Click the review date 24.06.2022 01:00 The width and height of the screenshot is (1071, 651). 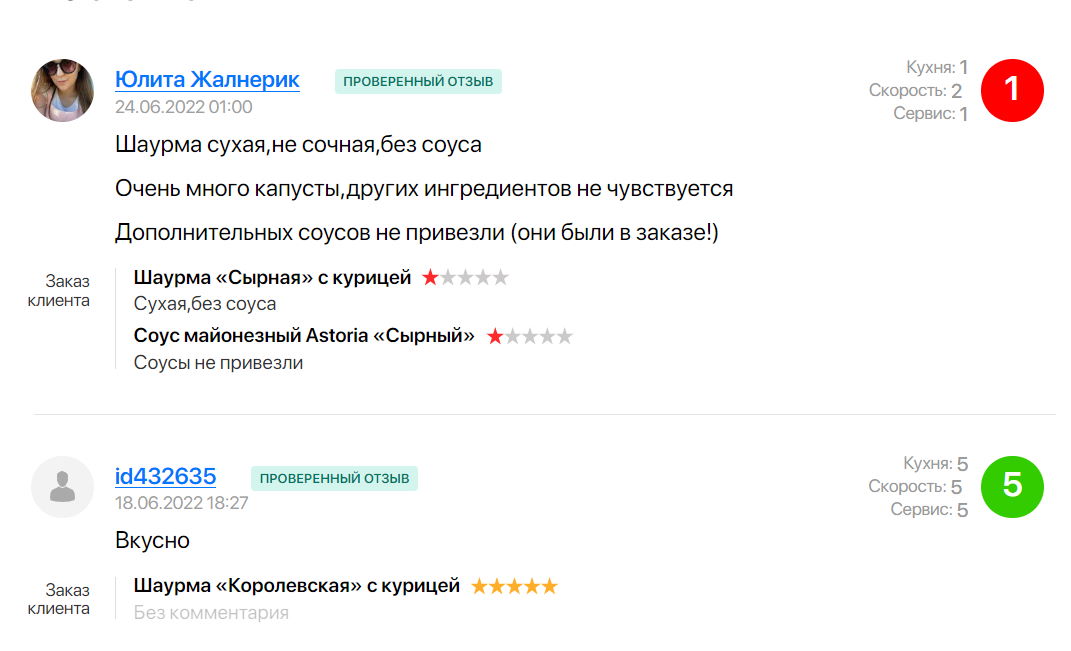(183, 107)
